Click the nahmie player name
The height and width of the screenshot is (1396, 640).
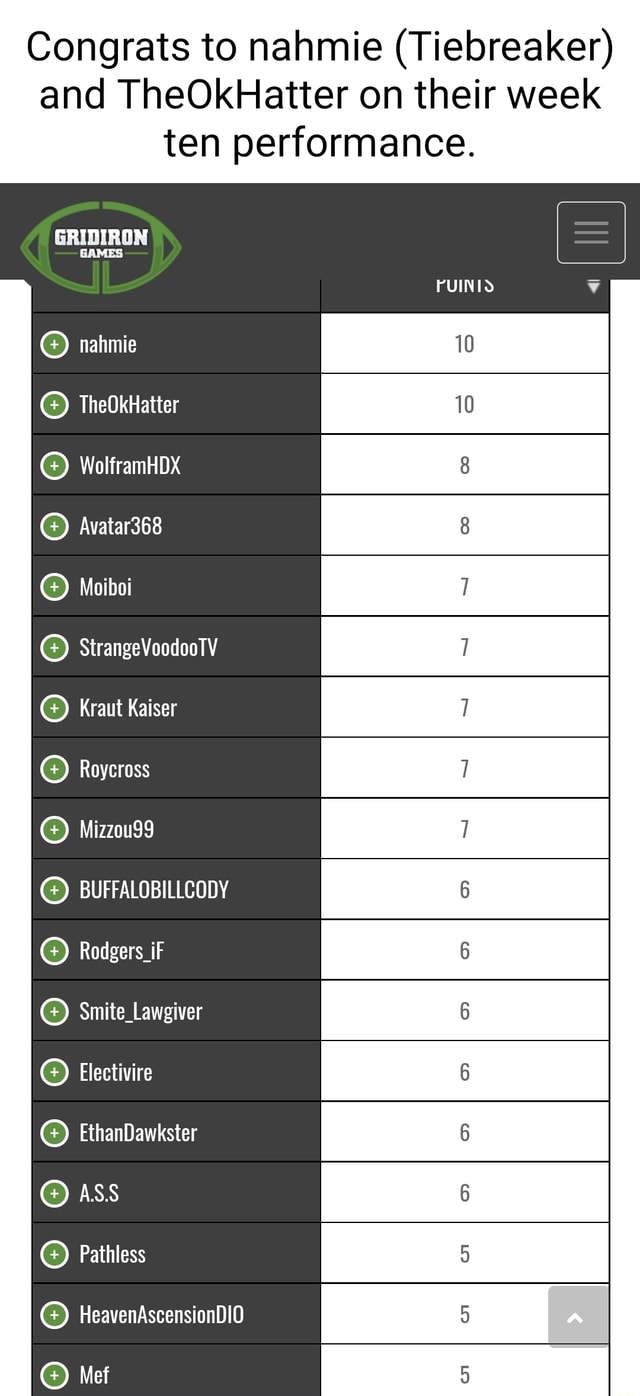(108, 343)
